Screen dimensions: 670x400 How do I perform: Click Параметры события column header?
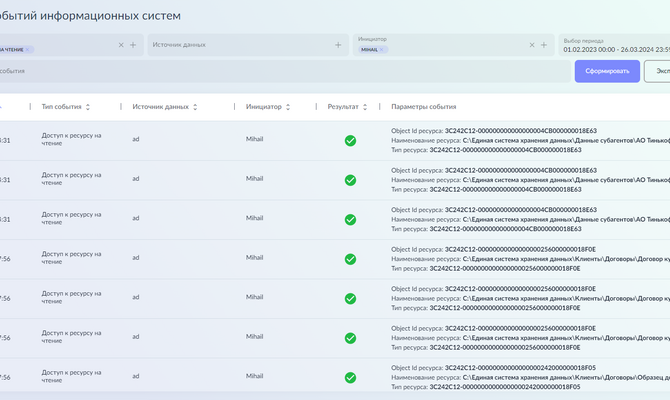423,107
